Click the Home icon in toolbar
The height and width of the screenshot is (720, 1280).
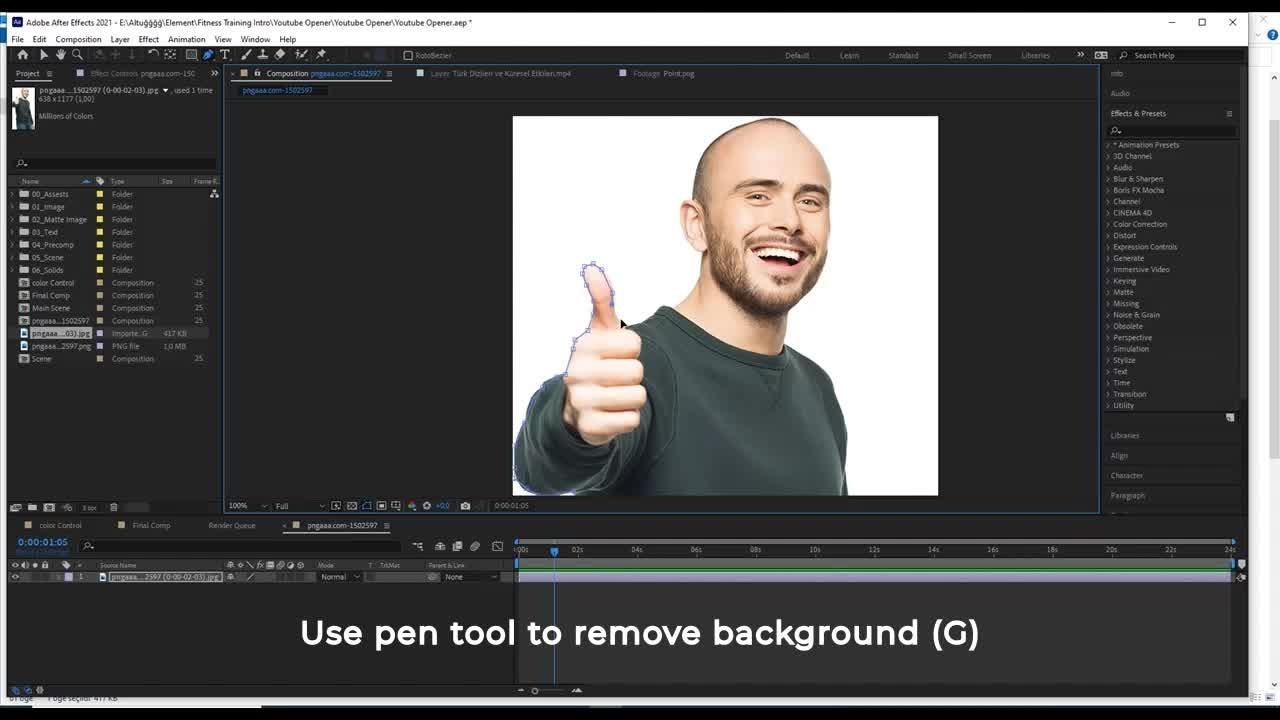[23, 55]
